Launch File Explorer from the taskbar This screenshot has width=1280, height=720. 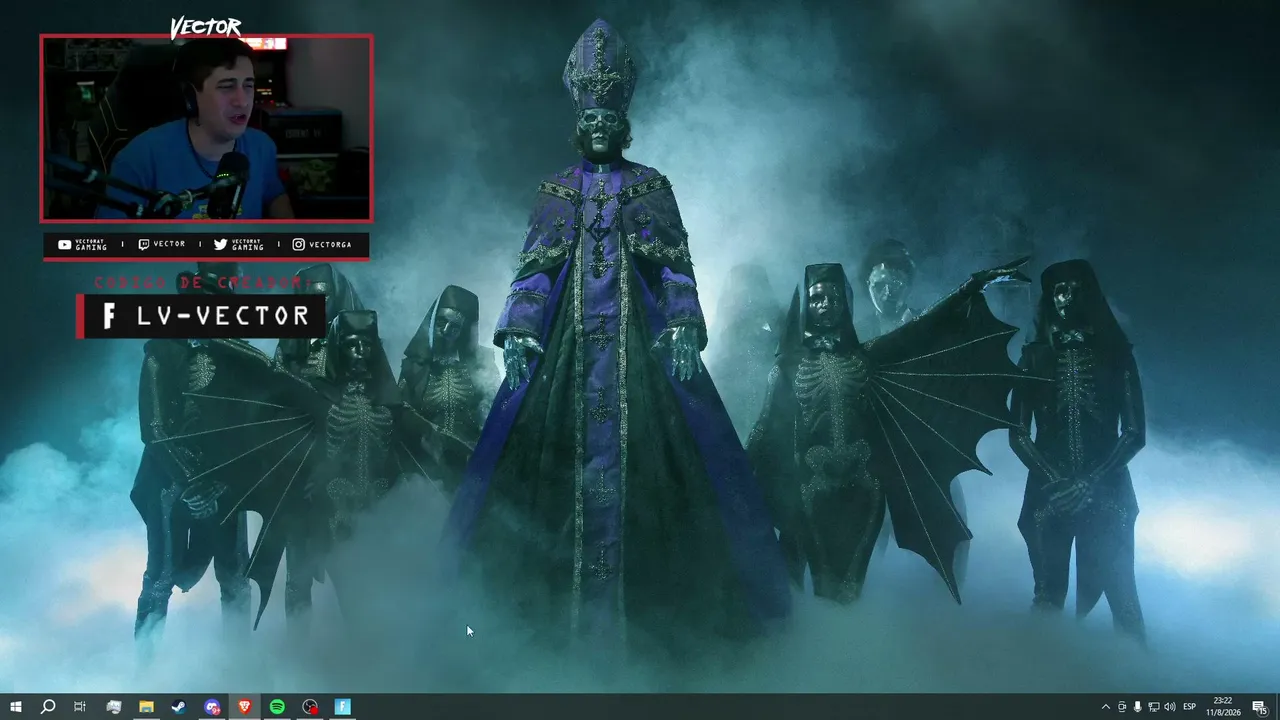[146, 707]
